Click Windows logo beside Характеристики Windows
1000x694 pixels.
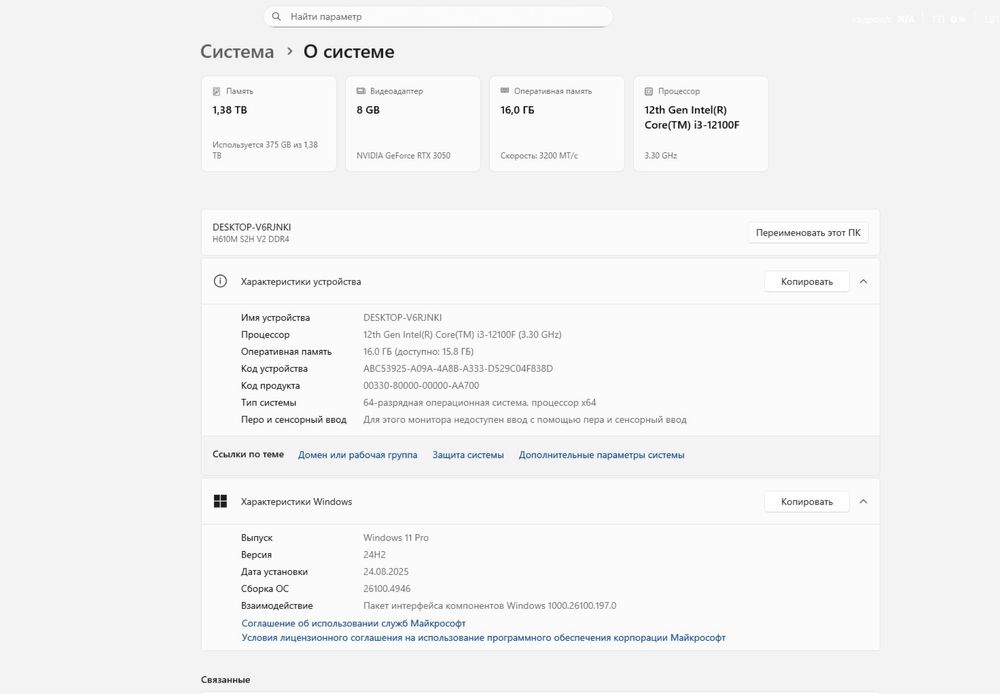pos(221,502)
